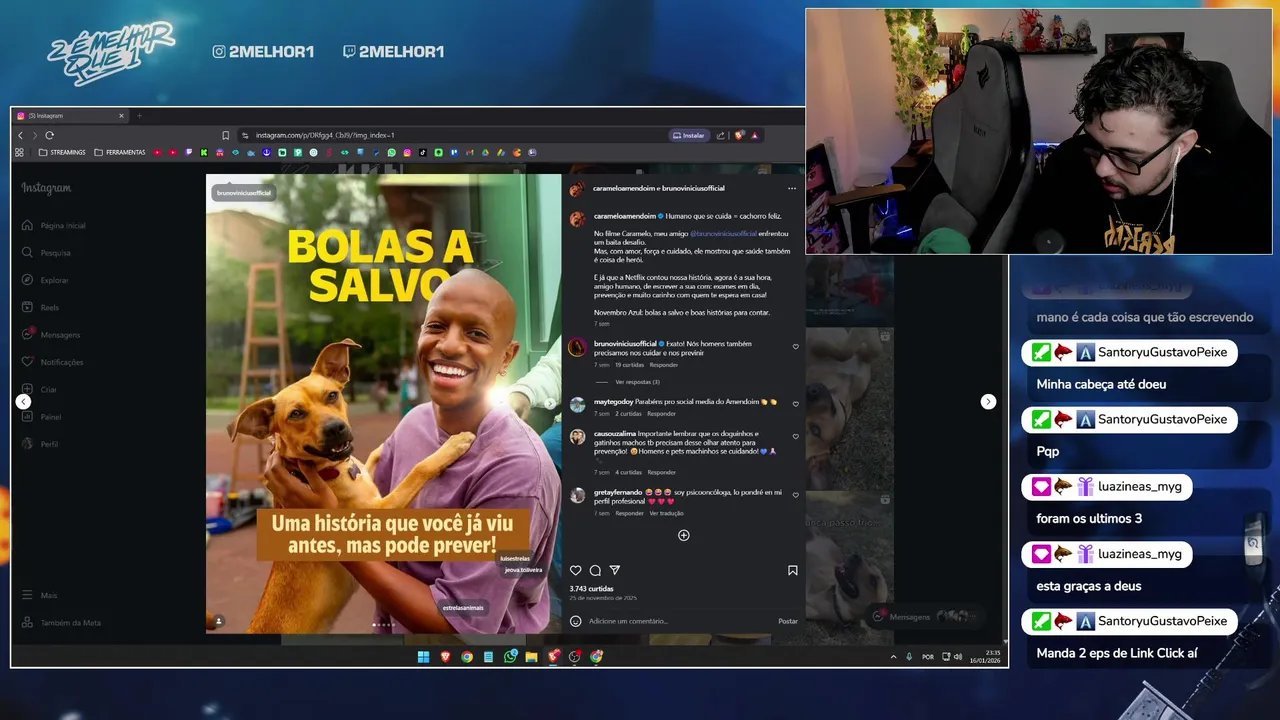
Task: Click the POR language indicator
Action: 928,657
